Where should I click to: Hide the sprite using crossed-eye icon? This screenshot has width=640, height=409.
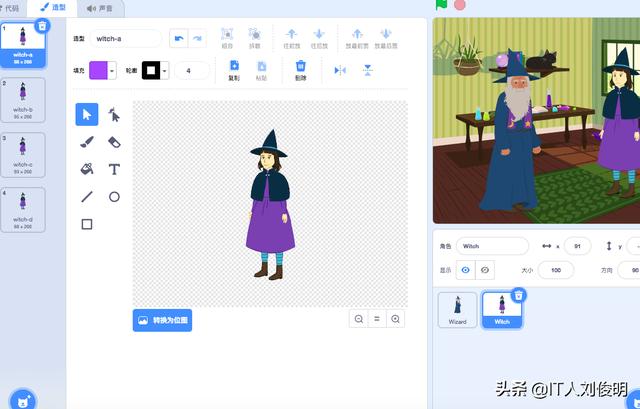(x=486, y=270)
